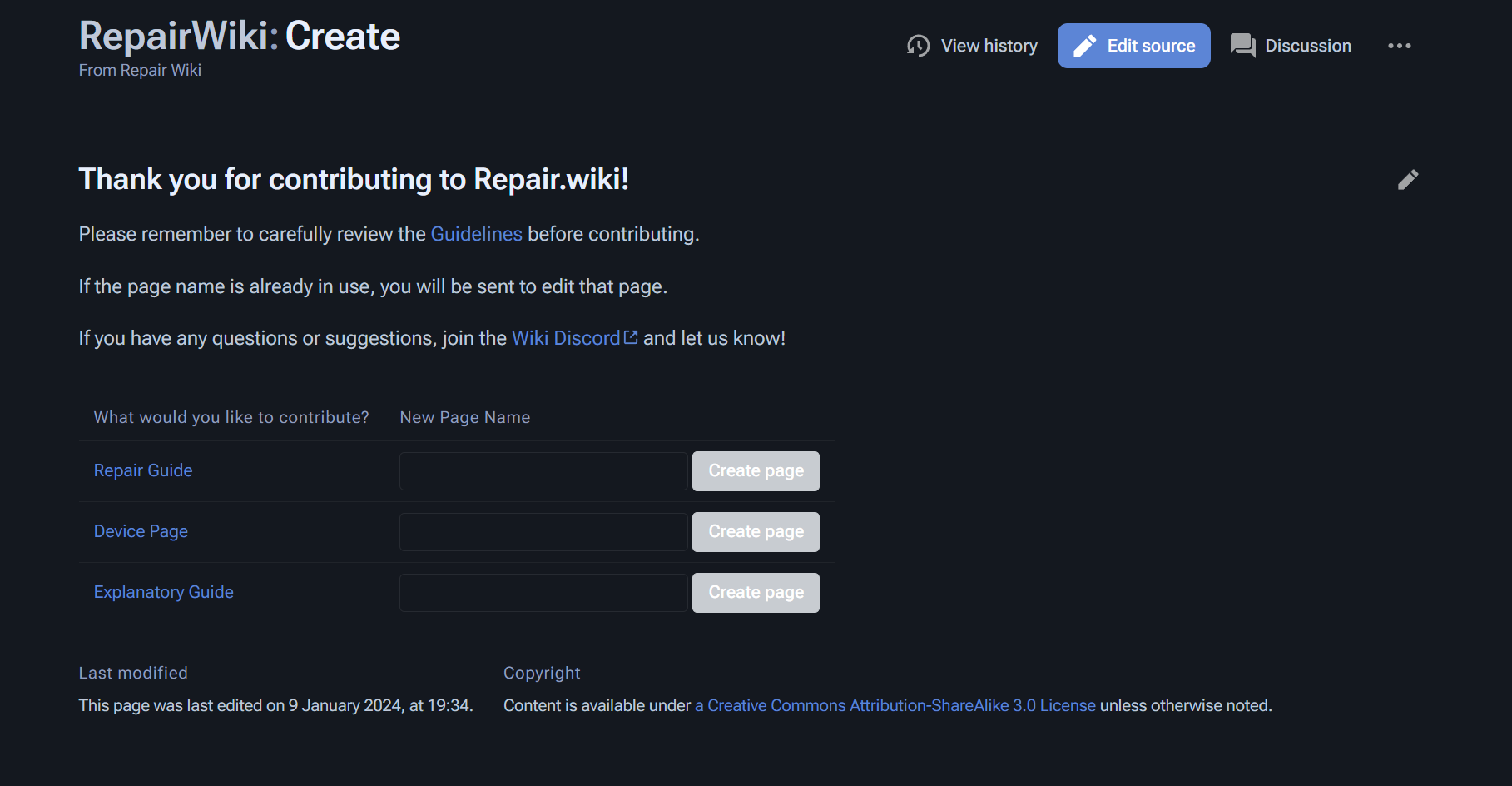The width and height of the screenshot is (1512, 786).
Task: Click the Device Page link
Action: click(x=141, y=531)
